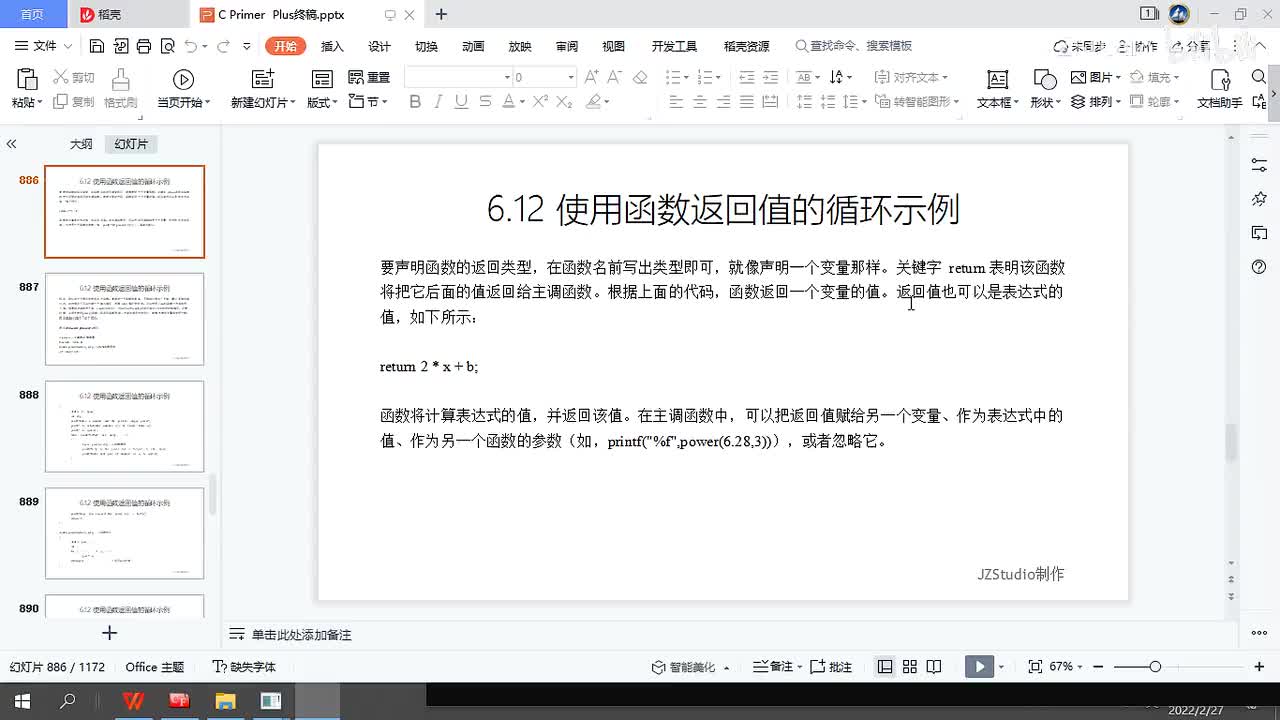This screenshot has height=720, width=1280.
Task: Click the Share (分享) button
Action: click(x=1193, y=46)
